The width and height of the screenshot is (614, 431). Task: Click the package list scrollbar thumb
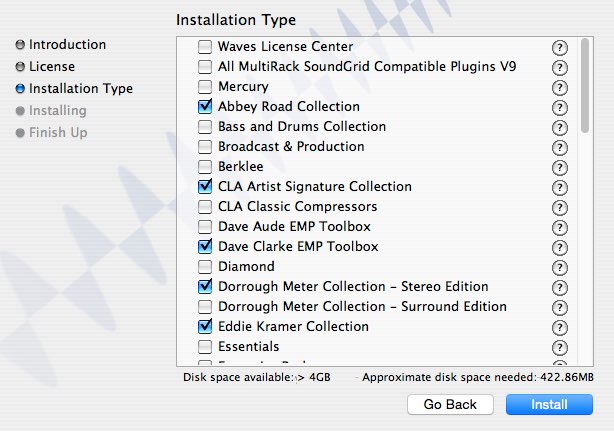585,86
